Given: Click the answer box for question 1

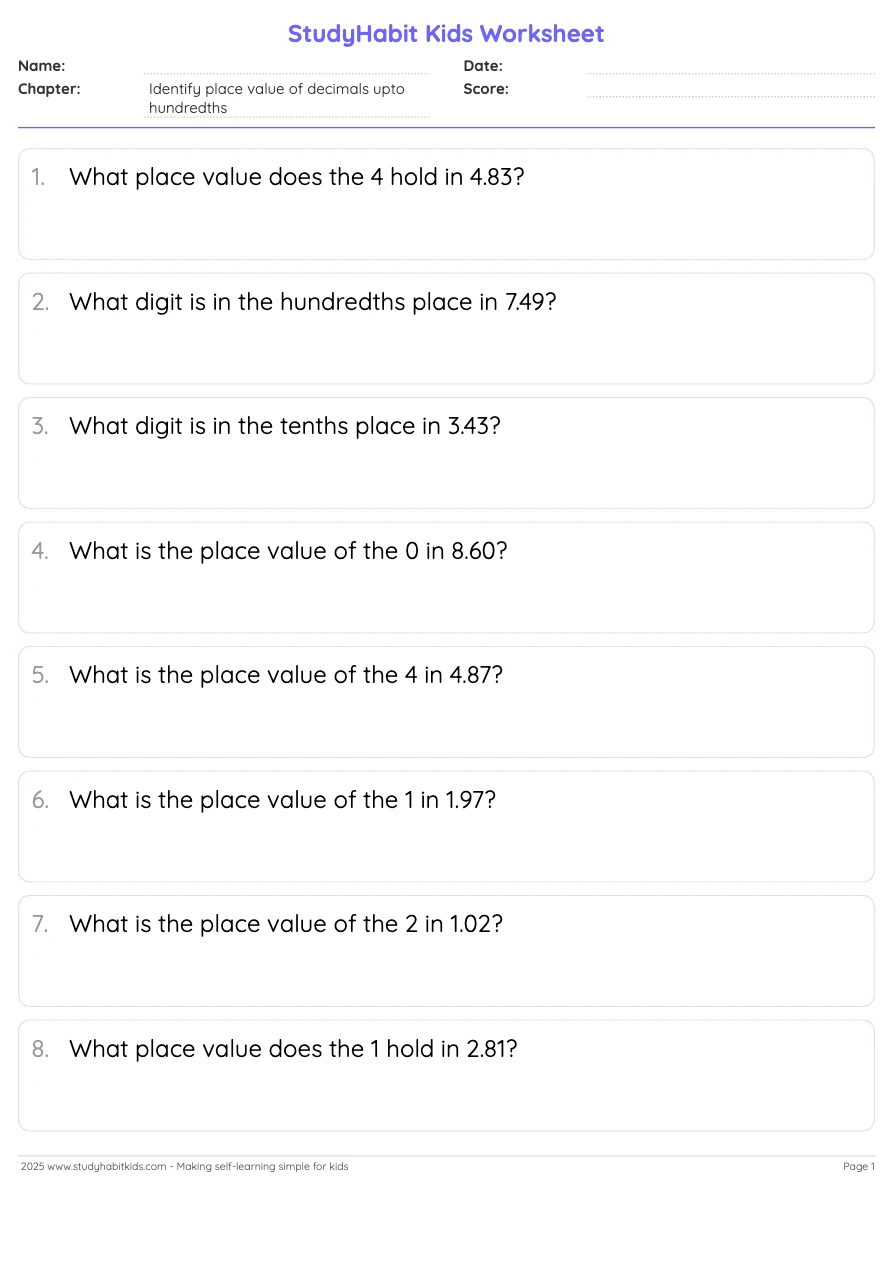Looking at the screenshot, I should point(446,227).
